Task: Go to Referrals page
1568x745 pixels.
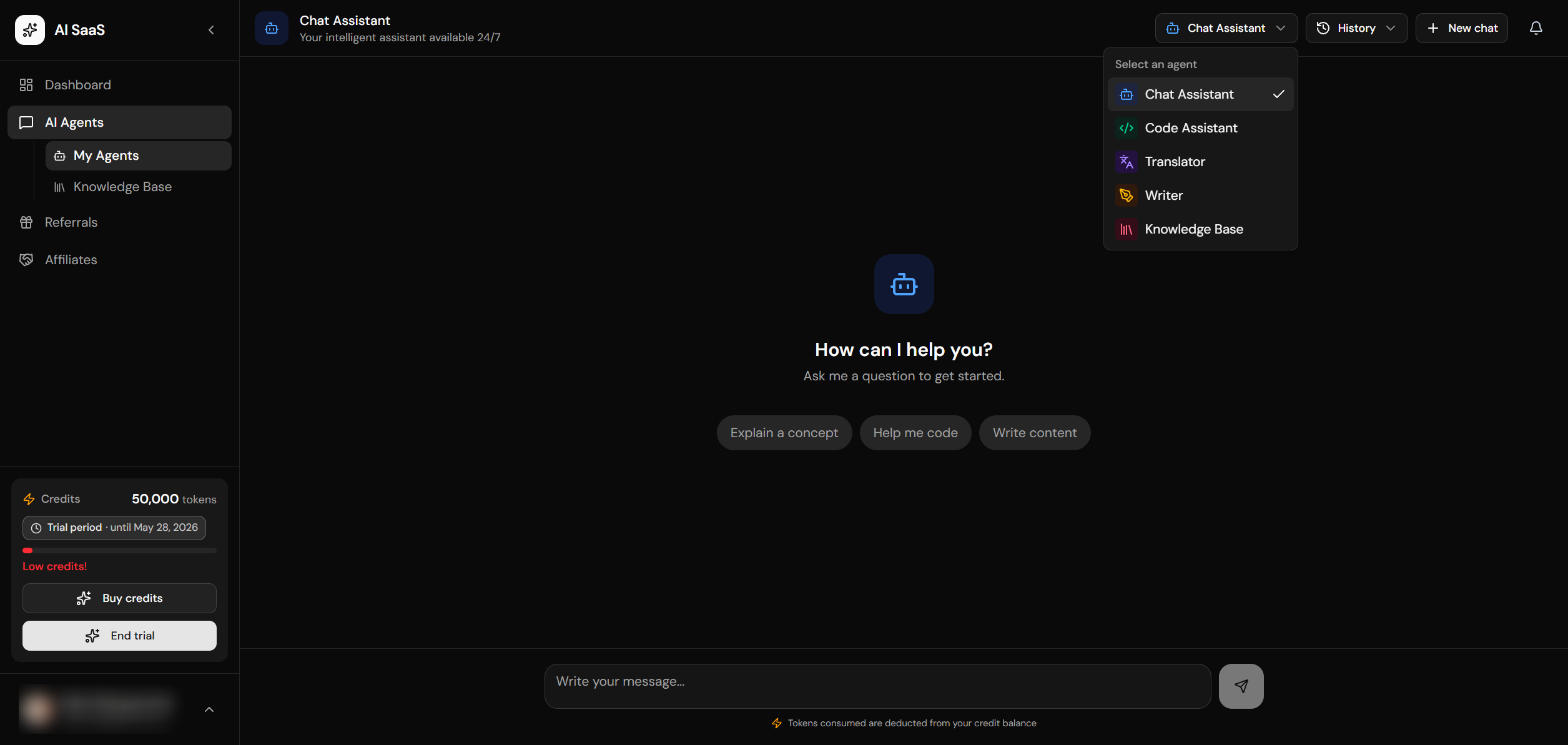Action: click(119, 222)
